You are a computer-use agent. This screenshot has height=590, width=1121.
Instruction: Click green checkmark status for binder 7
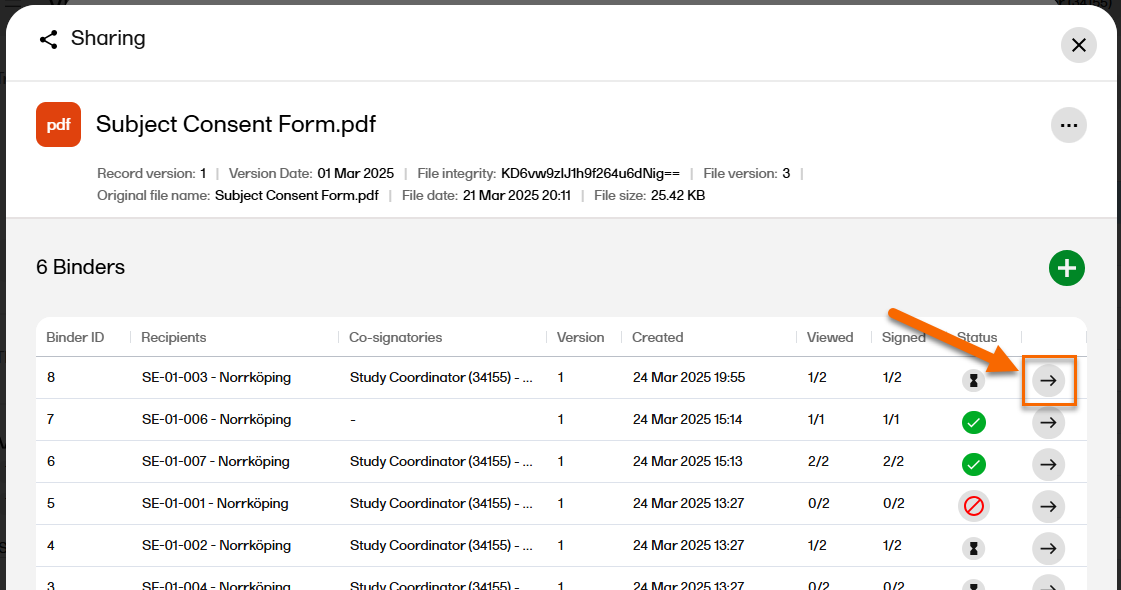pos(973,422)
